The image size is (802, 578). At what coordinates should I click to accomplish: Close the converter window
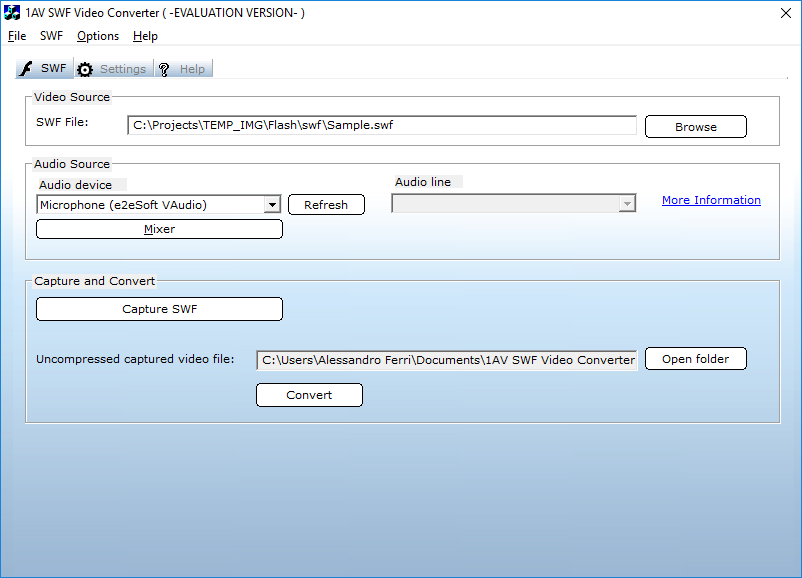[x=786, y=13]
